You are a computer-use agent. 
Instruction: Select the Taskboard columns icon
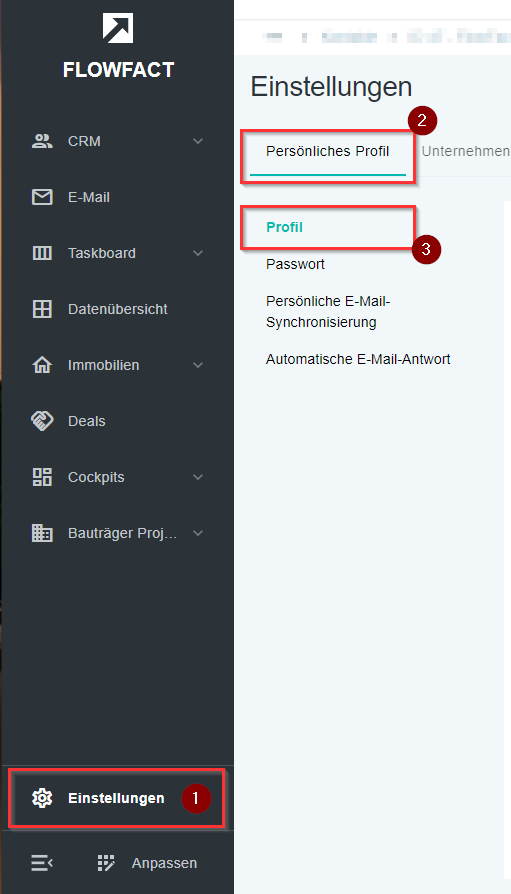click(x=42, y=253)
